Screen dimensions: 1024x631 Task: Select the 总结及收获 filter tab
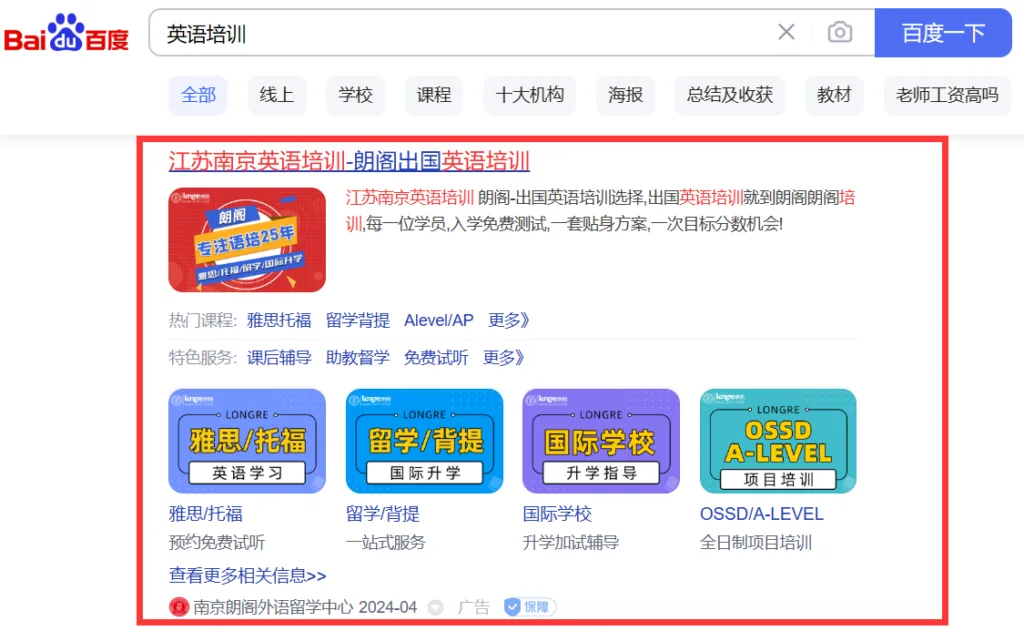click(x=729, y=95)
